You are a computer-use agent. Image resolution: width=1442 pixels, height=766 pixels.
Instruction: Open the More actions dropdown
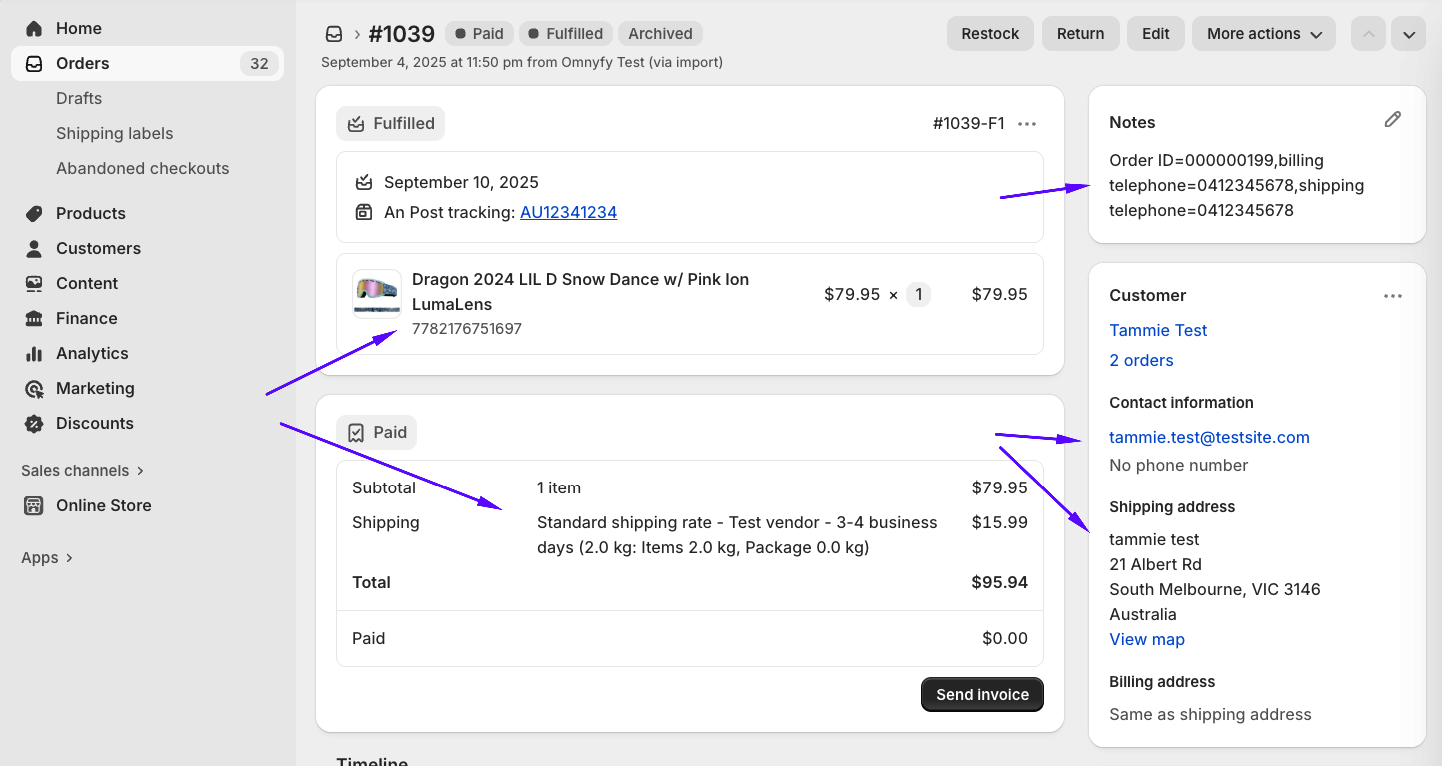pyautogui.click(x=1264, y=34)
